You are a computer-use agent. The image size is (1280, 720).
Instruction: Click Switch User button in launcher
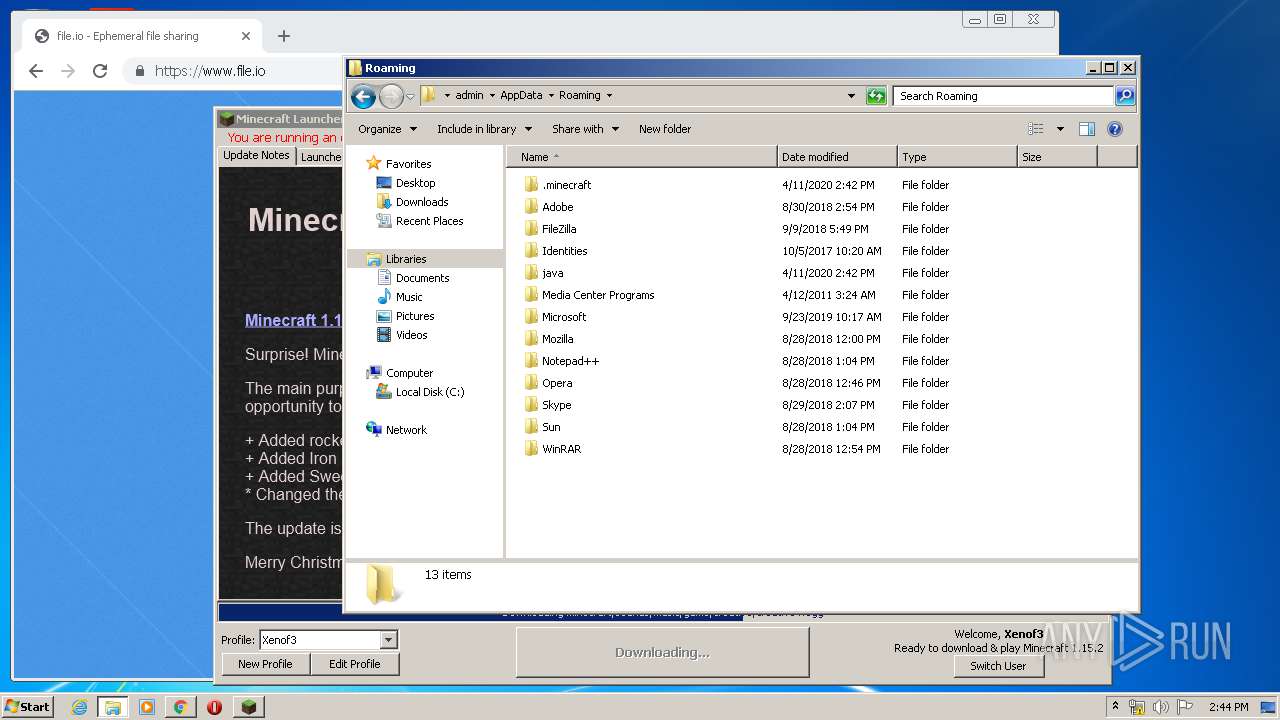click(x=998, y=666)
